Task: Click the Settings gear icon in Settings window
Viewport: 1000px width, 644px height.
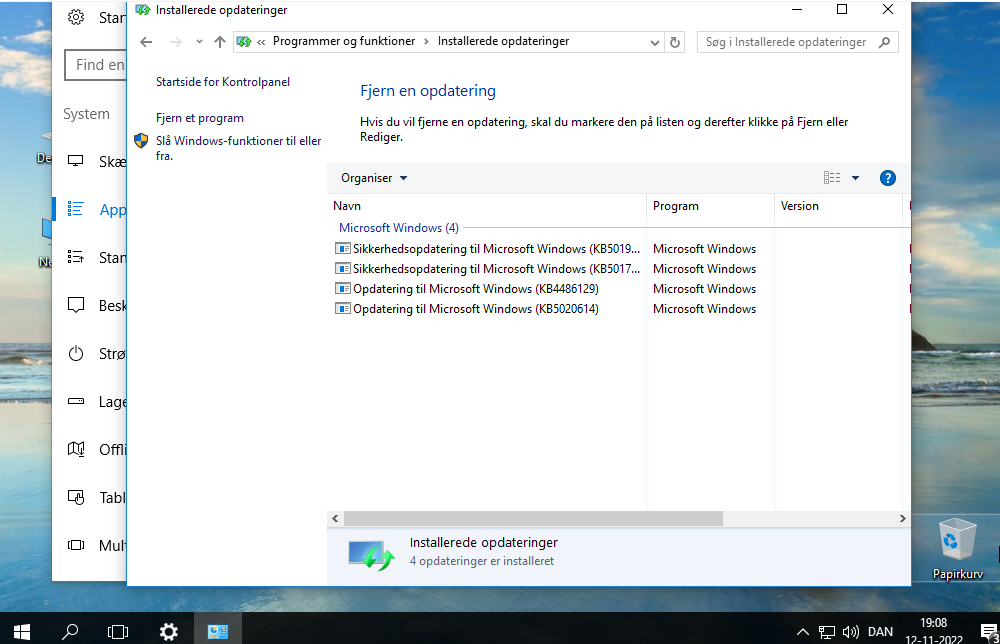Action: (76, 17)
